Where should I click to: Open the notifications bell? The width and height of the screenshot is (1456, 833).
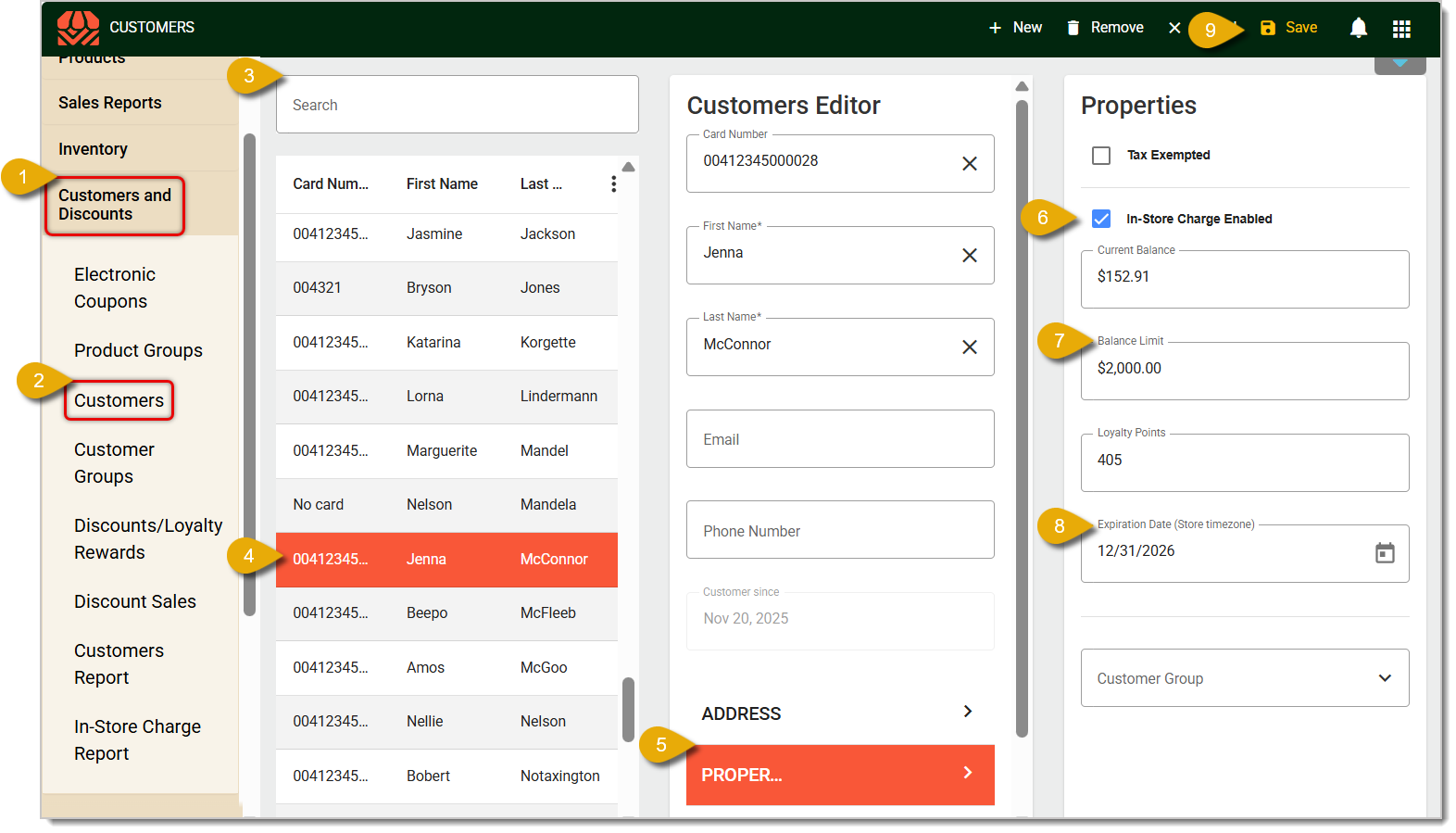1359,28
